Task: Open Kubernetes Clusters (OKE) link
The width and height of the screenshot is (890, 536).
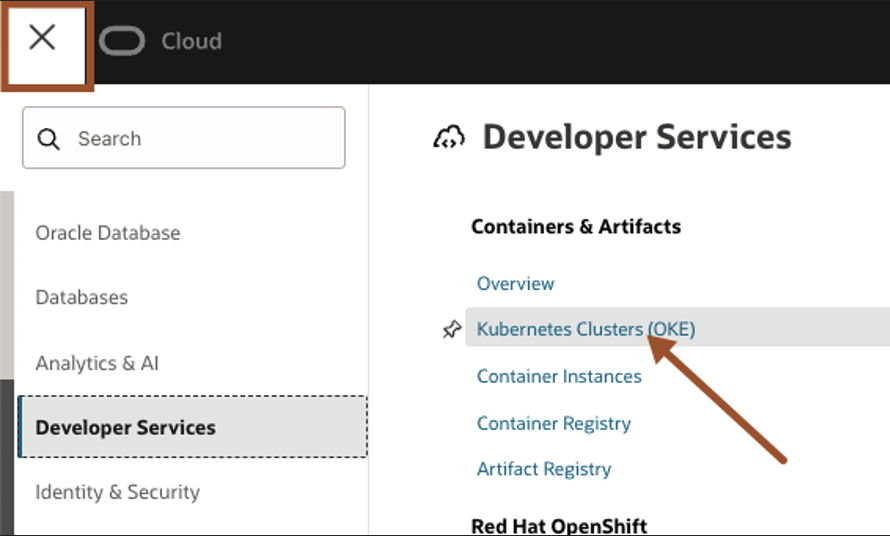Action: click(x=585, y=329)
